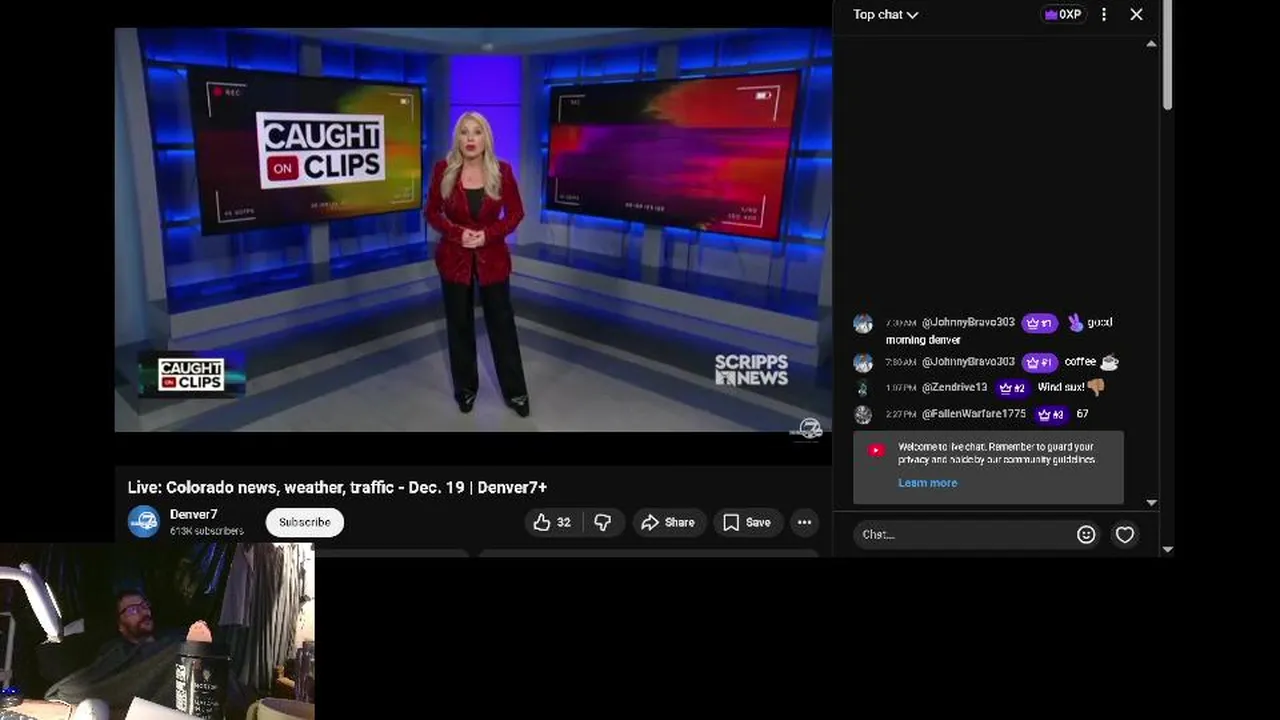Follow the Learn more link
The height and width of the screenshot is (720, 1280).
click(x=927, y=483)
